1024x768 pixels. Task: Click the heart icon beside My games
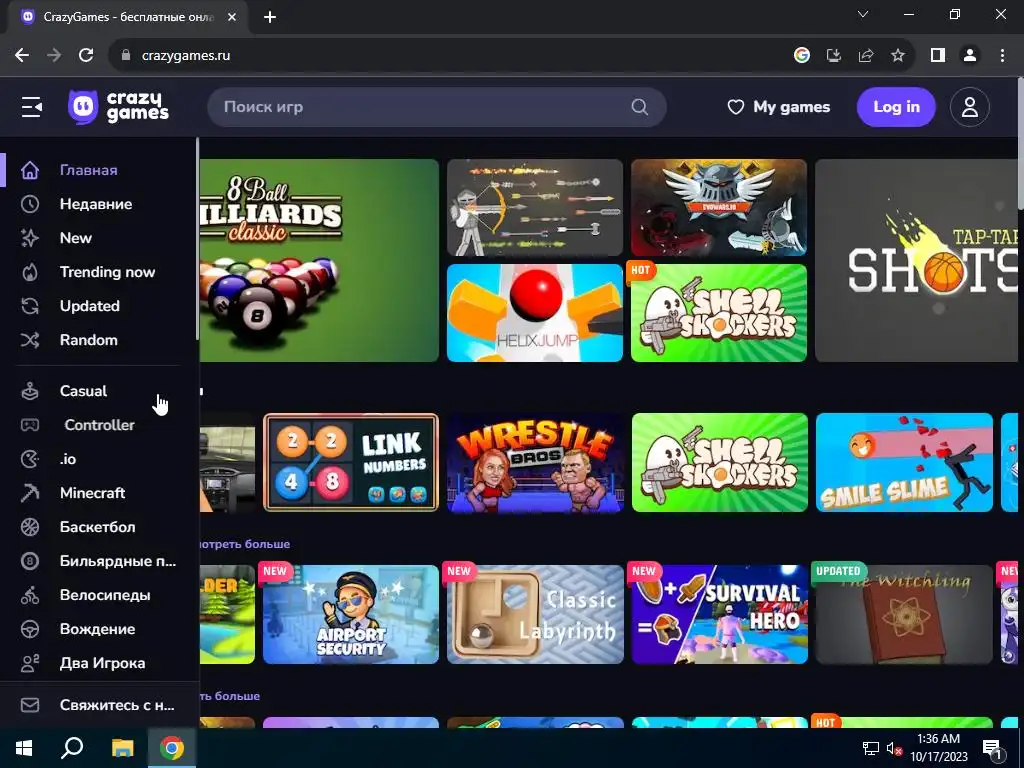point(736,107)
